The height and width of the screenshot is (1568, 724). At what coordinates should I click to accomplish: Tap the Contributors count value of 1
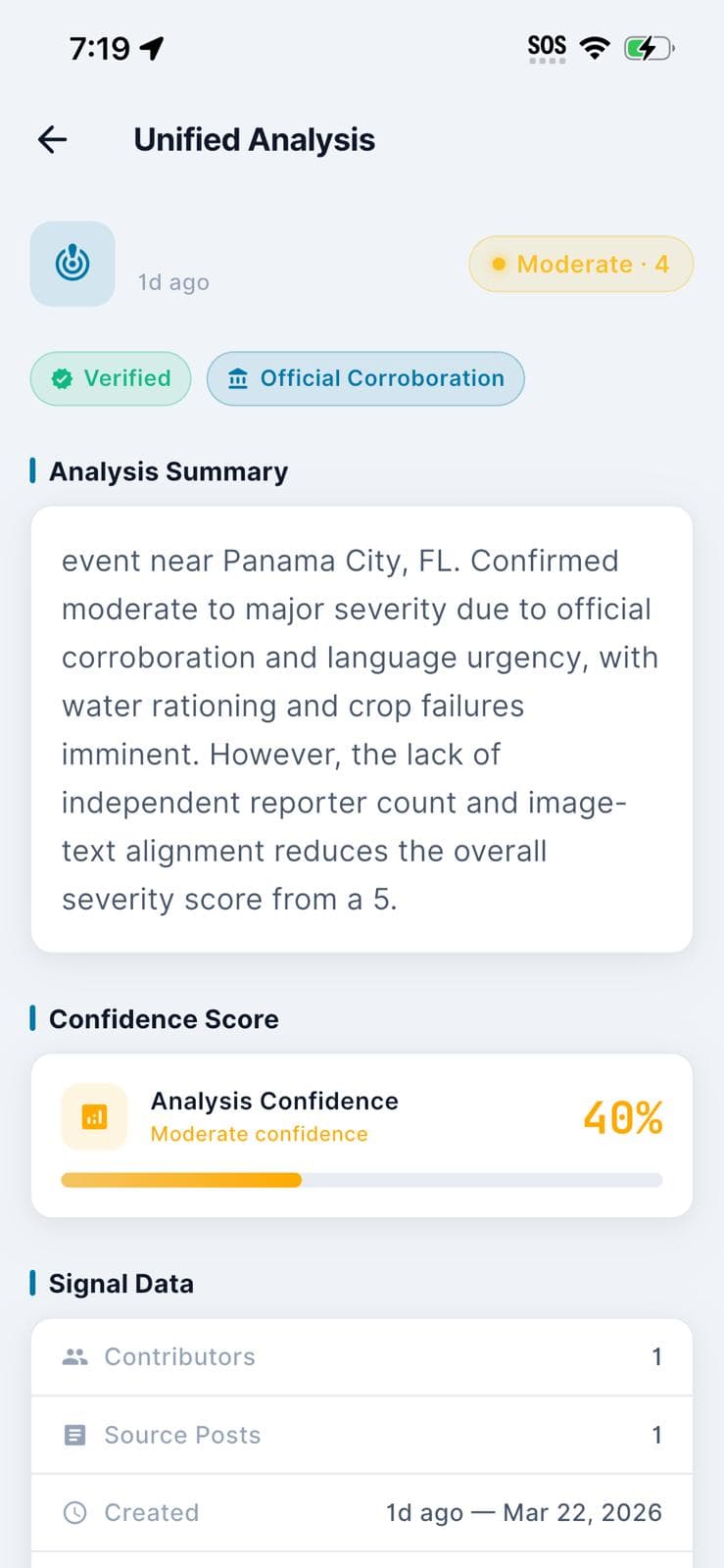(657, 1356)
